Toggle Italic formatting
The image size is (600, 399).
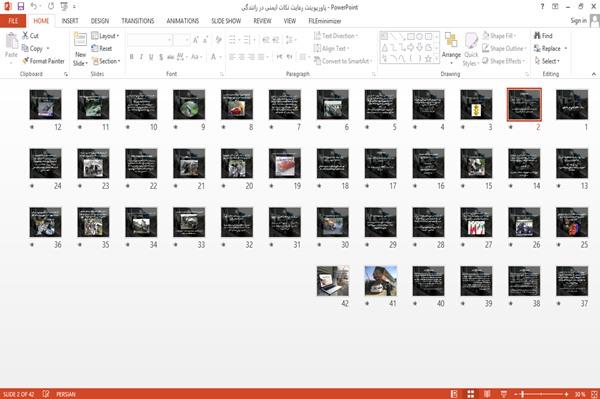coord(141,57)
